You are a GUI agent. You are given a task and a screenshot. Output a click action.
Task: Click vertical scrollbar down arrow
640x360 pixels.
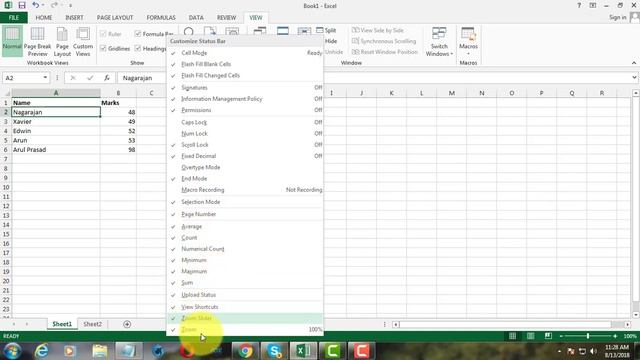click(636, 315)
